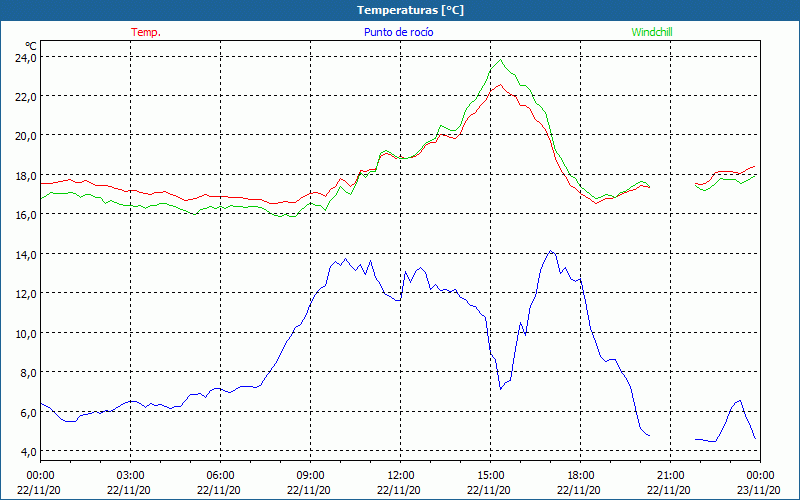Image resolution: width=800 pixels, height=500 pixels.
Task: Click the 'Temperaturas [°C]' chart title
Action: [410, 10]
